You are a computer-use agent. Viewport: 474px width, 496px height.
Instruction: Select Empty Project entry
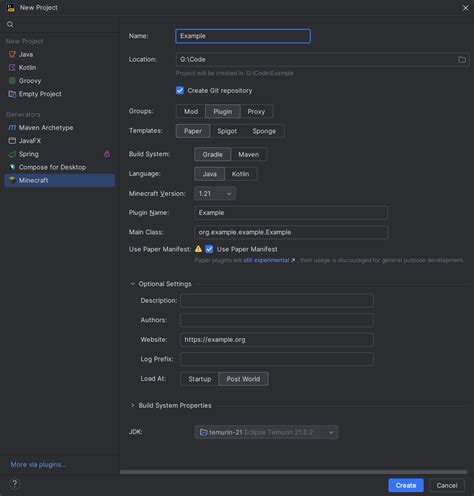coord(60,94)
